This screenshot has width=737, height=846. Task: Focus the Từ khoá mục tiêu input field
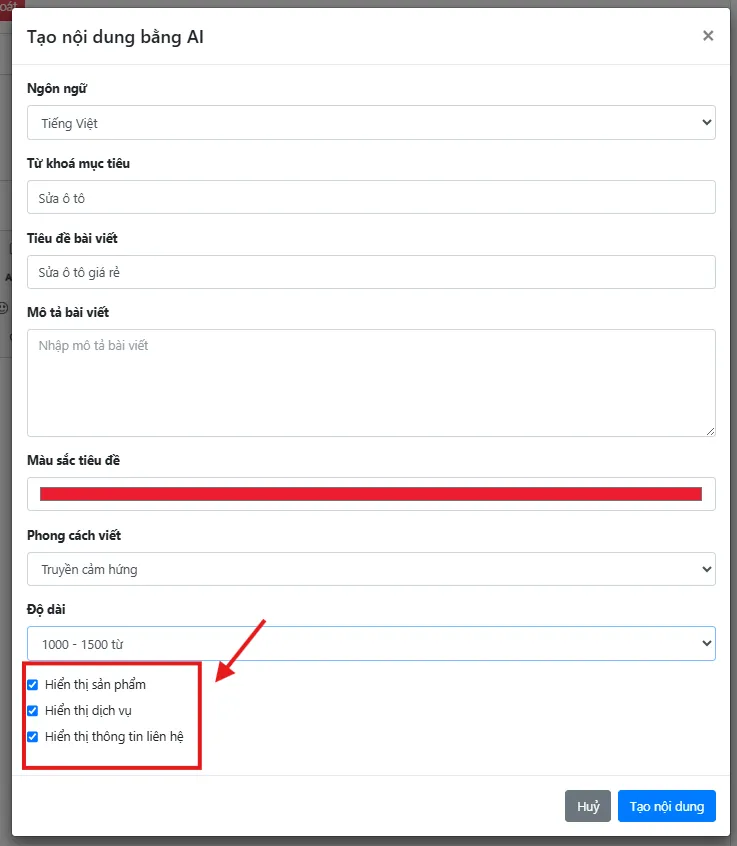pos(371,197)
